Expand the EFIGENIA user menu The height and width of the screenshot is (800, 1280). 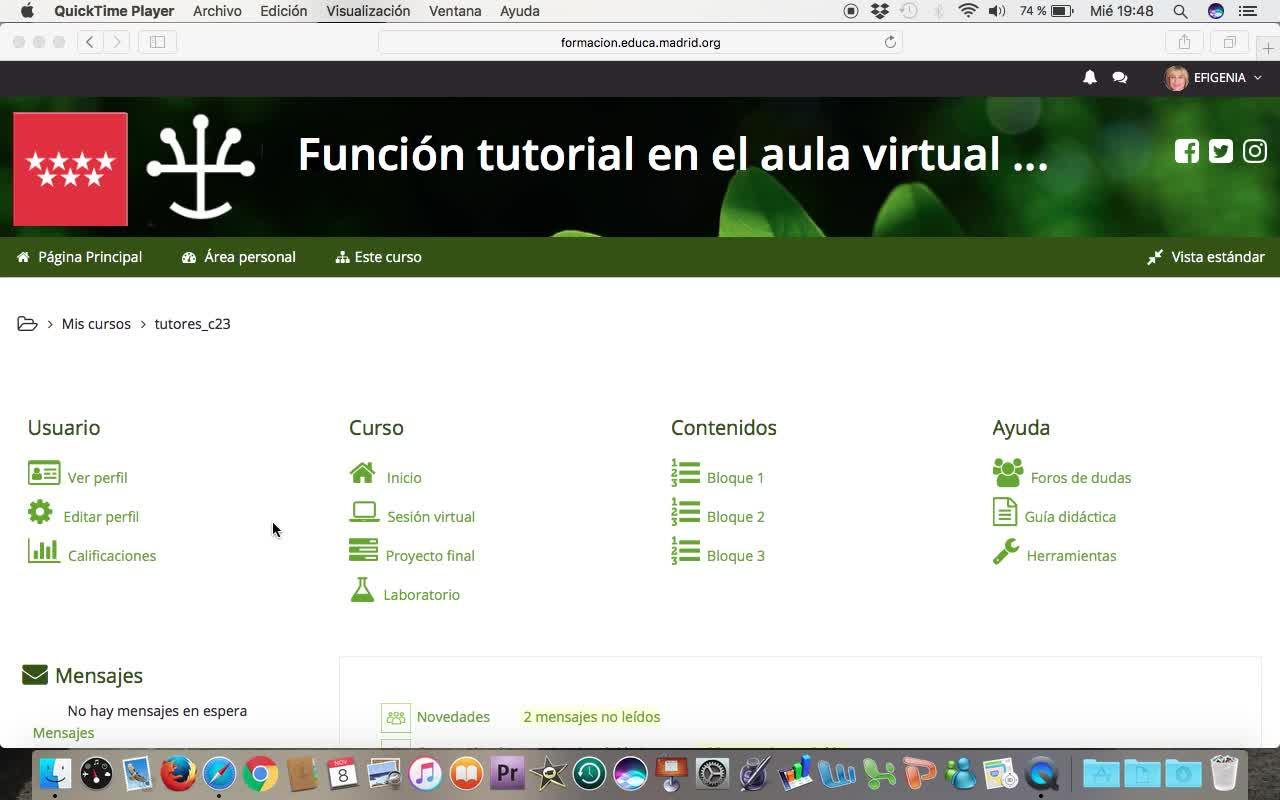click(x=1227, y=78)
